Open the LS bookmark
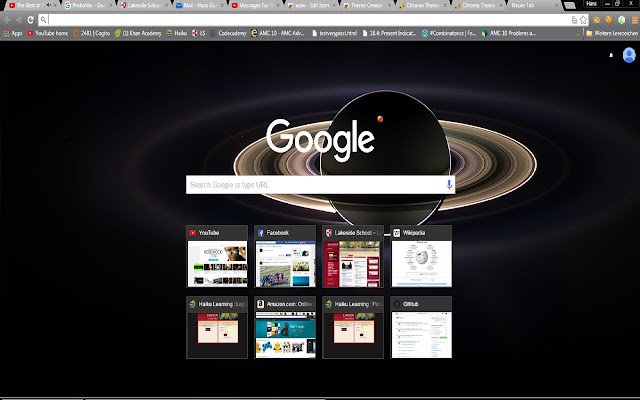 tap(199, 33)
